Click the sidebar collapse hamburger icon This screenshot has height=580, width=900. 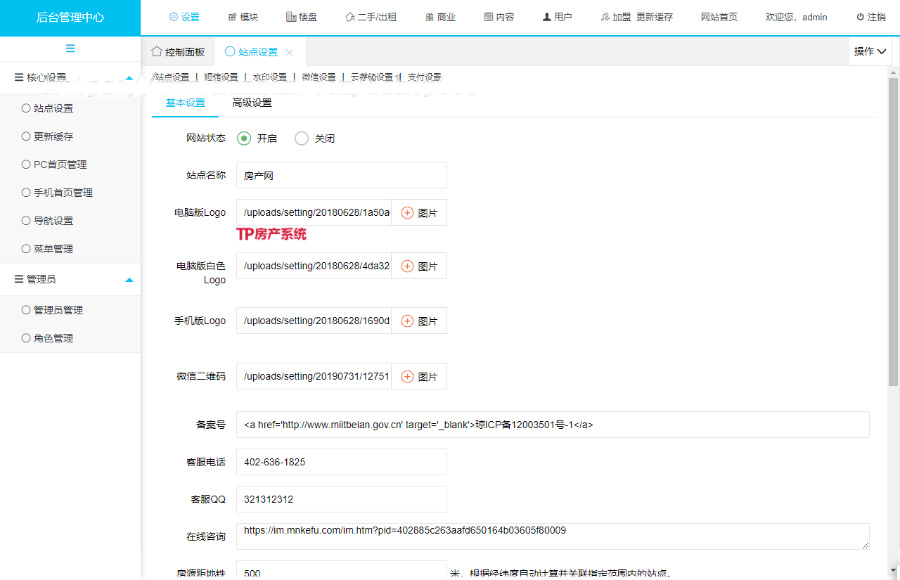[70, 49]
